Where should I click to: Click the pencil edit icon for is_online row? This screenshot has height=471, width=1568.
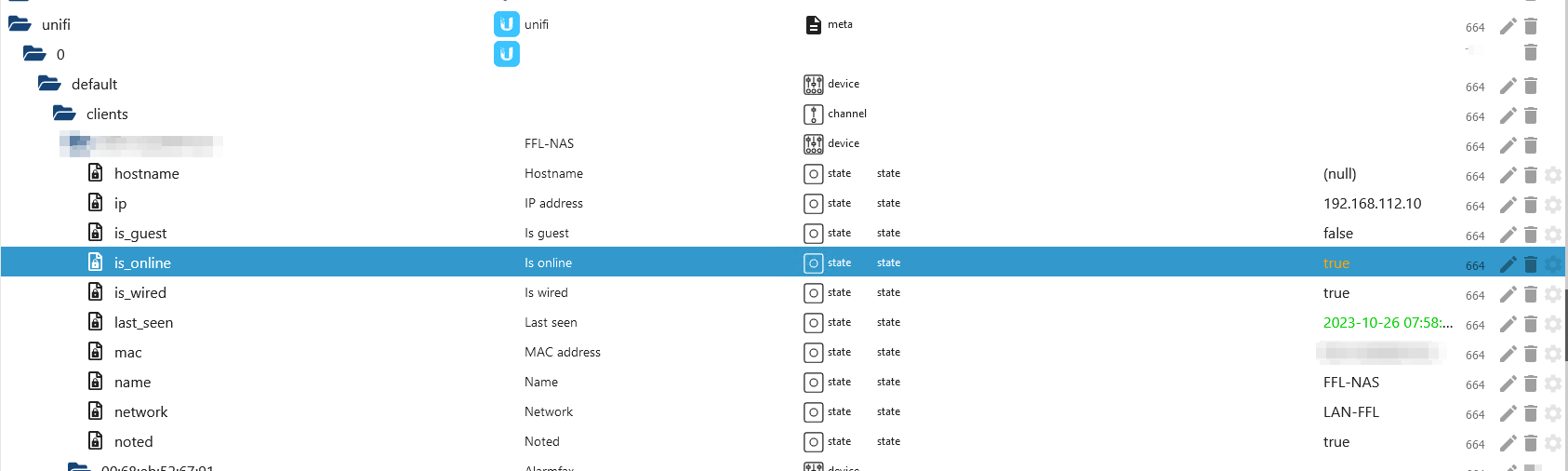[1508, 264]
